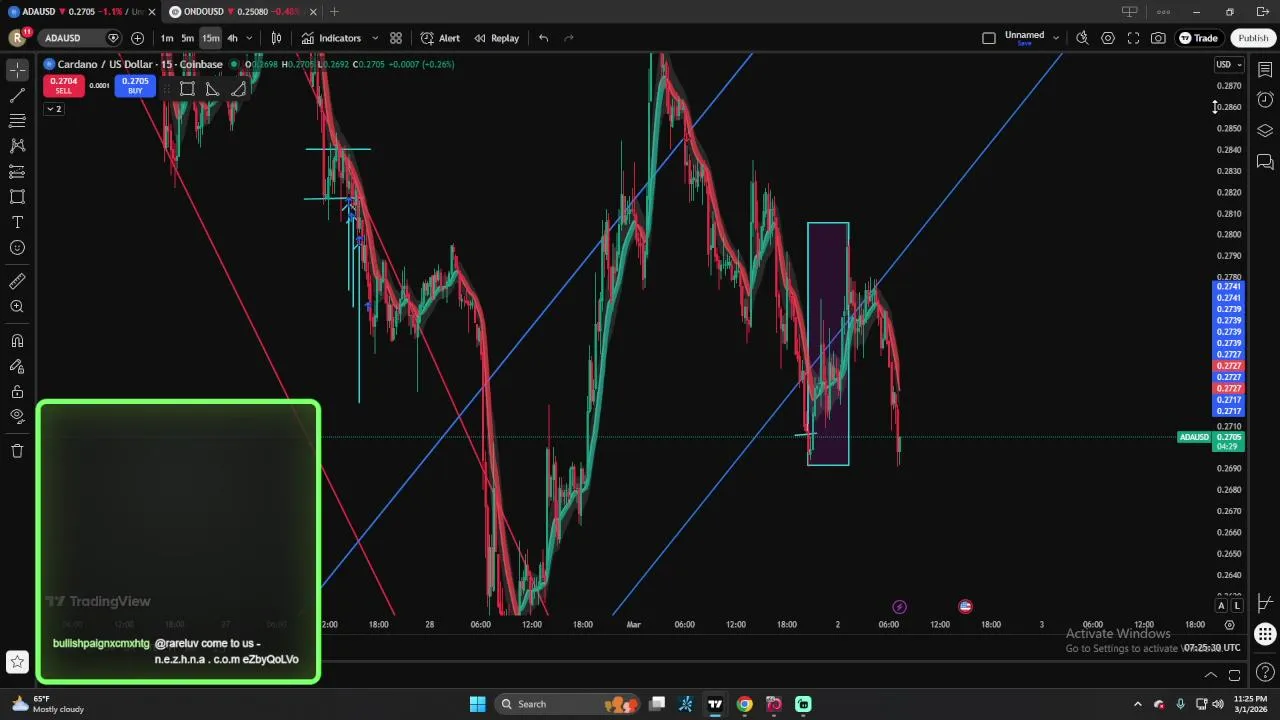Open the candlestick chart style selector
The width and height of the screenshot is (1280, 720).
pos(277,38)
